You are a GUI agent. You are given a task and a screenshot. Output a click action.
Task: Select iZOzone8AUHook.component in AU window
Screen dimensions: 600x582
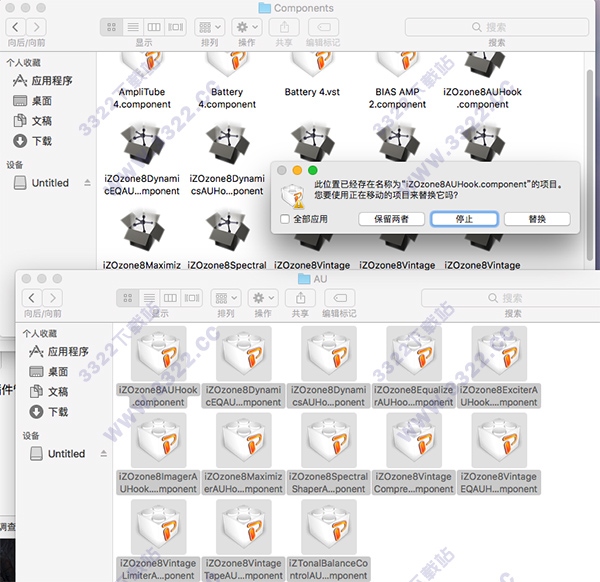coord(158,367)
